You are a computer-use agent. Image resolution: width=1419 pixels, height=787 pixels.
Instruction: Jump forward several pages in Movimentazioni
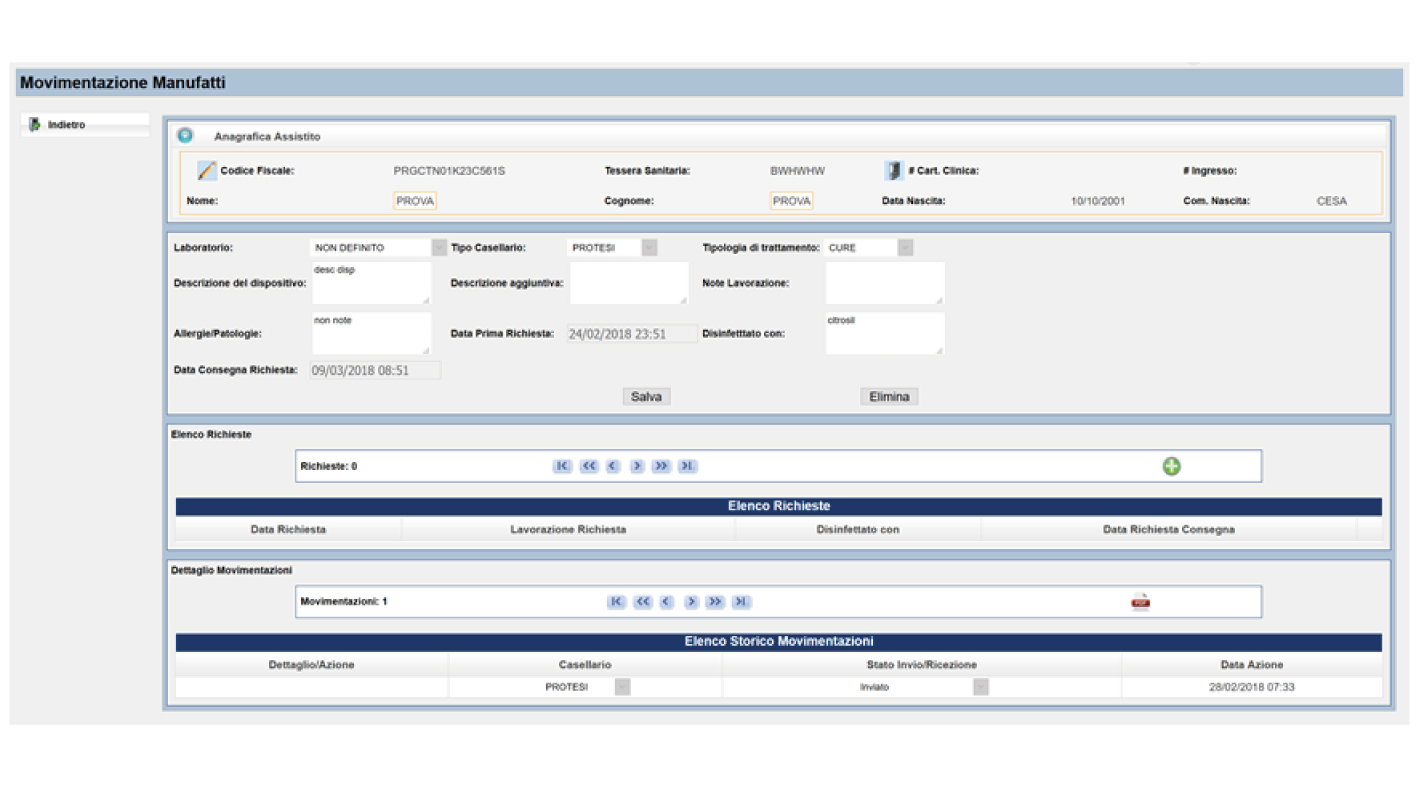(715, 602)
